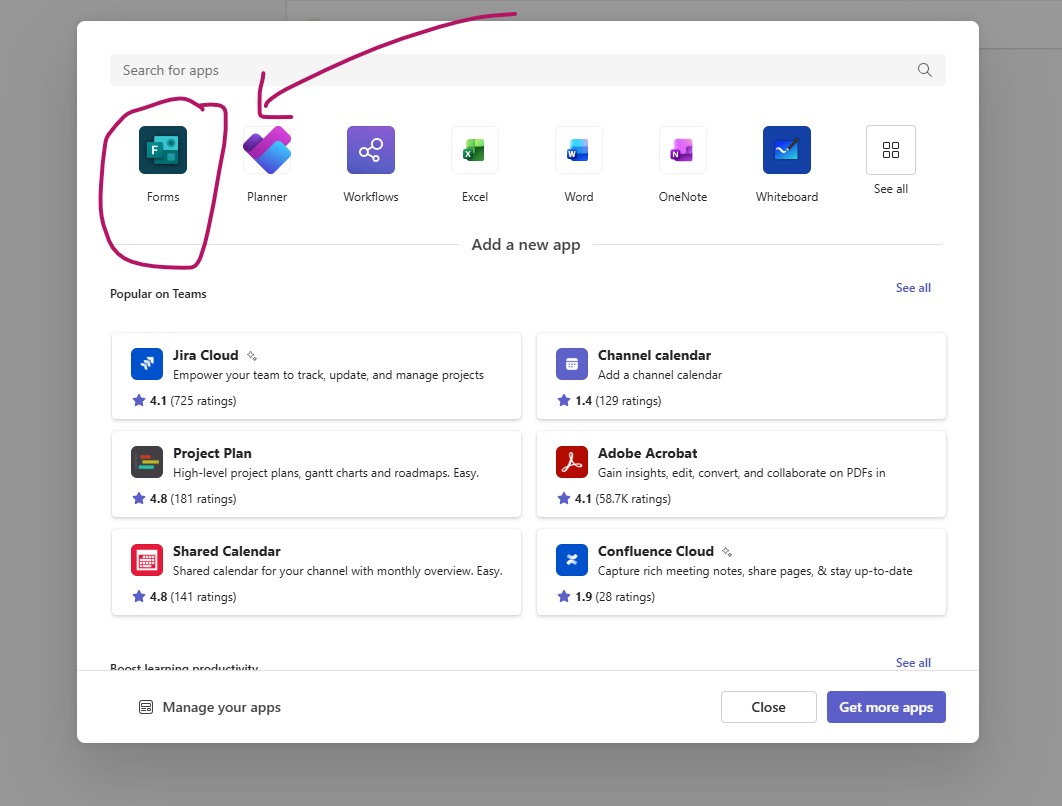Select the Whiteboard app icon
Viewport: 1062px width, 806px height.
(787, 151)
